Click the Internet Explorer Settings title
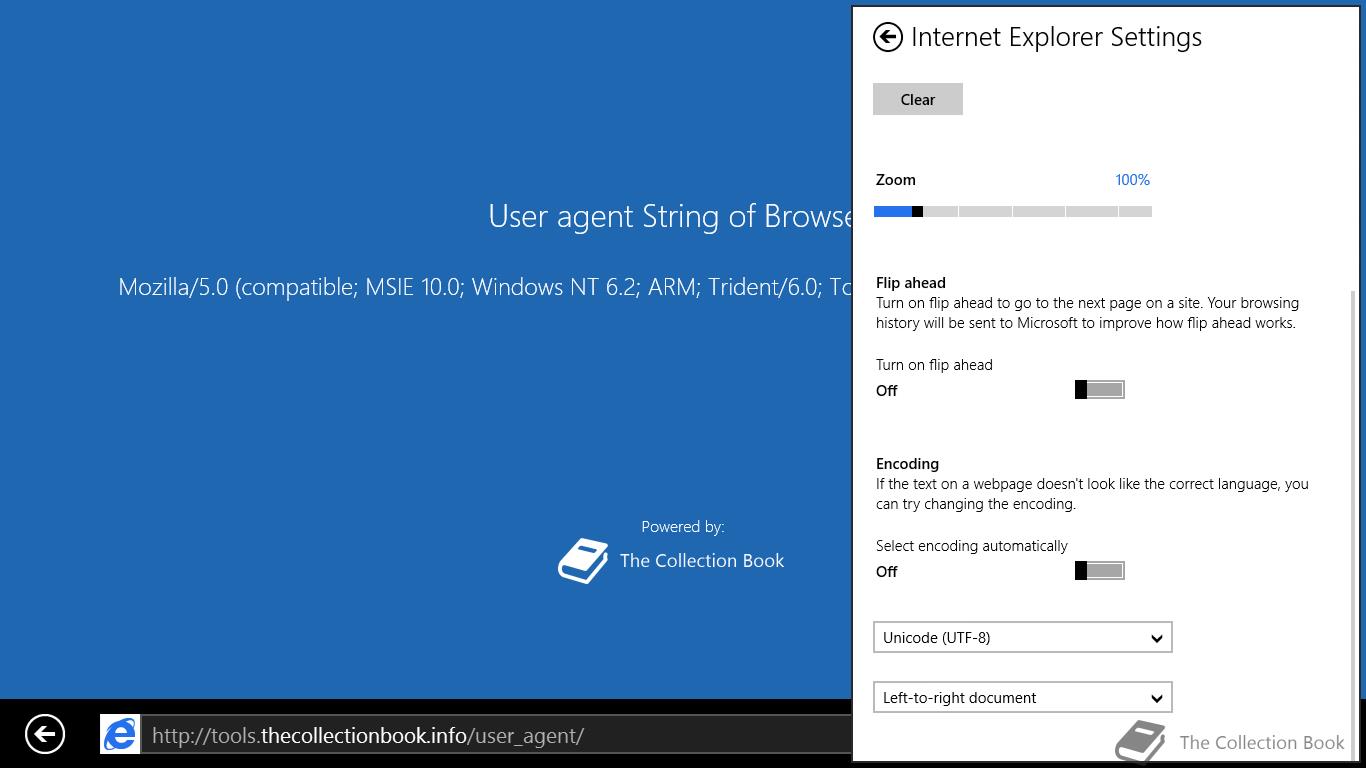Screen dimensions: 1366x768 pos(1056,37)
